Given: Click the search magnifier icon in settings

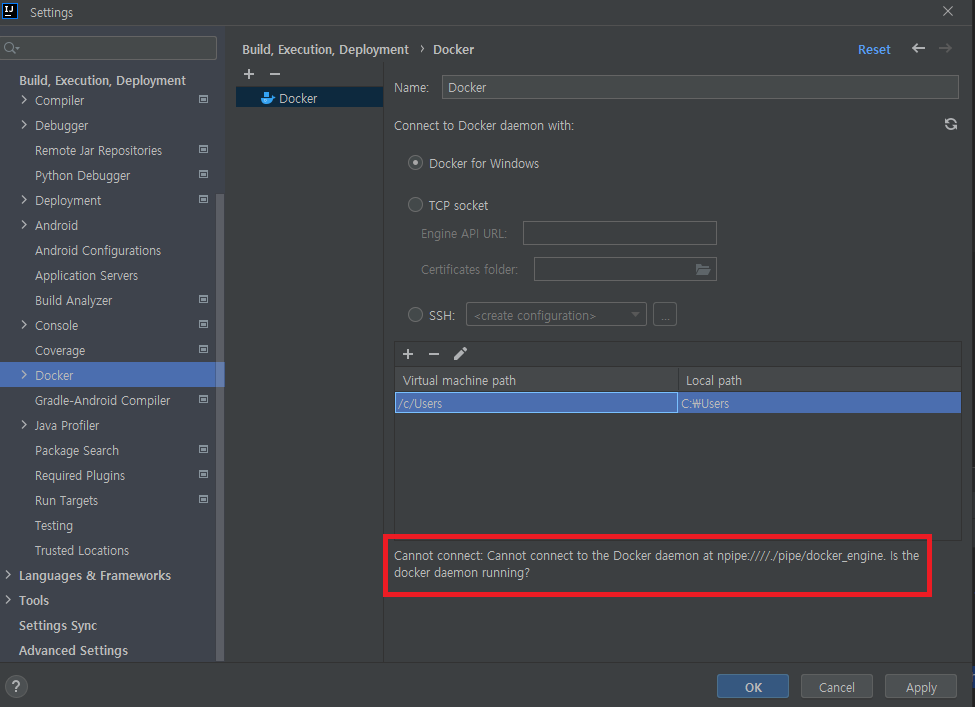Looking at the screenshot, I should tap(11, 48).
